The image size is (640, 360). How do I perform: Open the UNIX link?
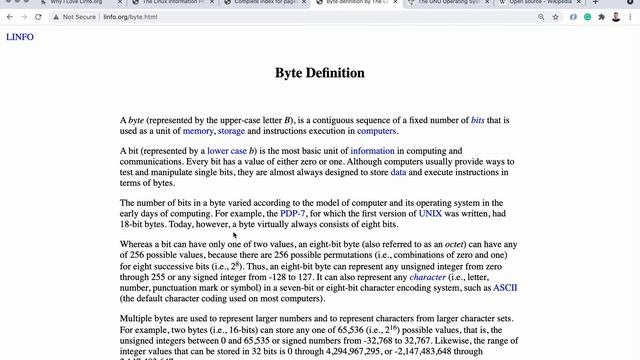point(430,213)
